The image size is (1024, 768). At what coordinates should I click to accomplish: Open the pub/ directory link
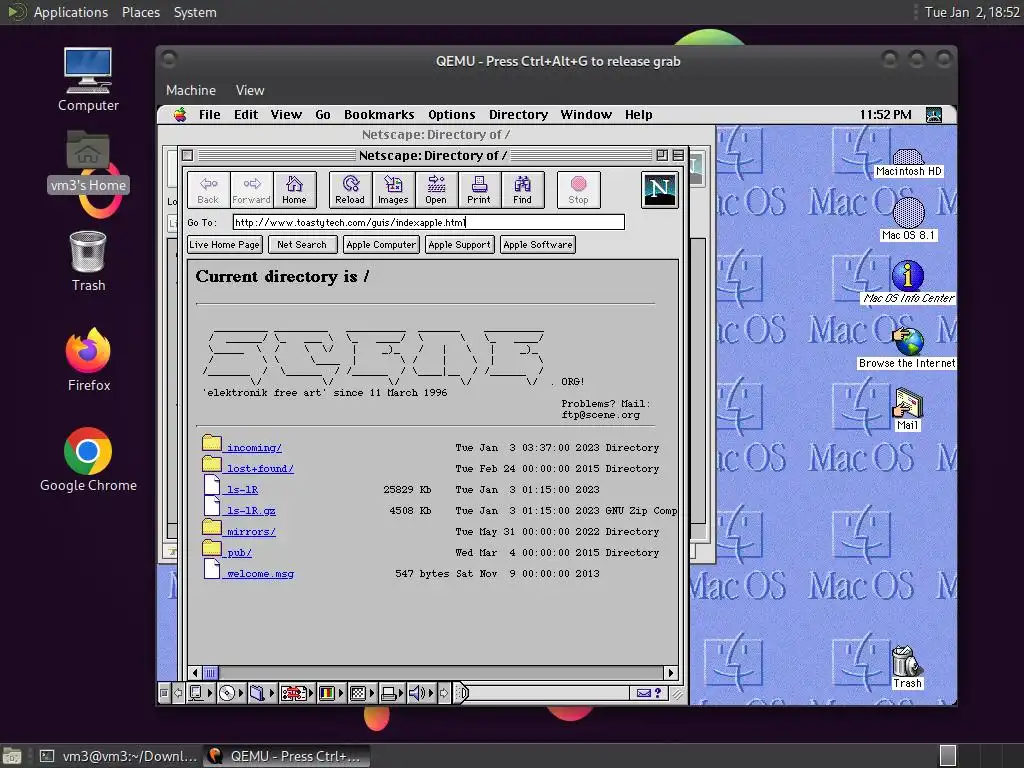click(x=239, y=552)
